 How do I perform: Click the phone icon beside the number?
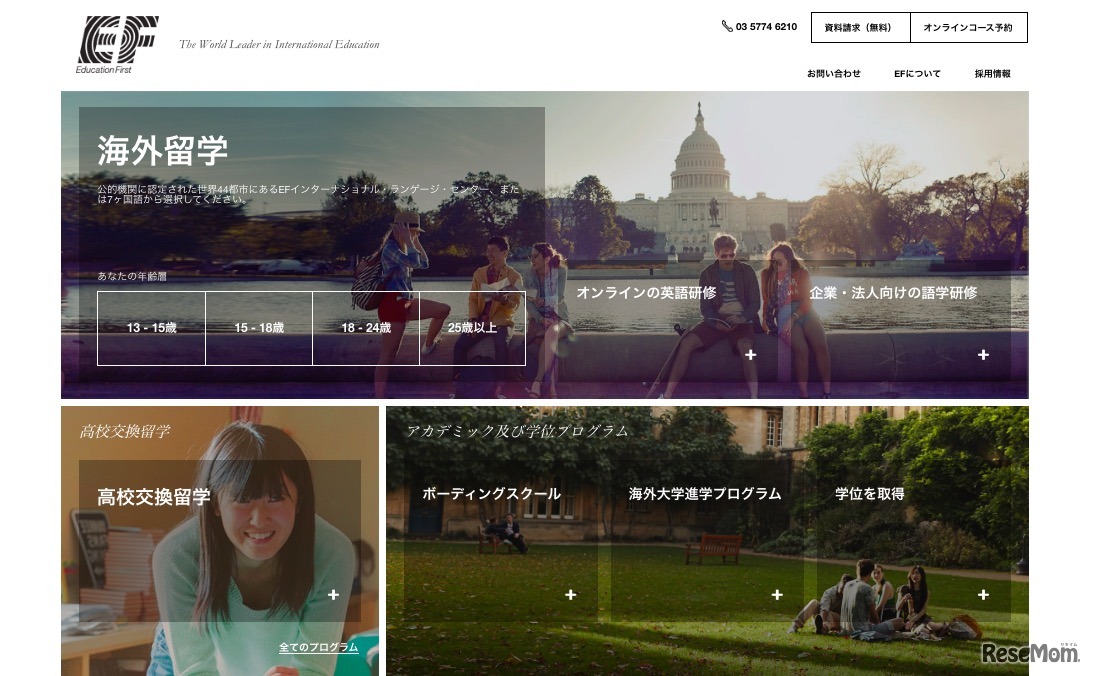click(x=727, y=26)
